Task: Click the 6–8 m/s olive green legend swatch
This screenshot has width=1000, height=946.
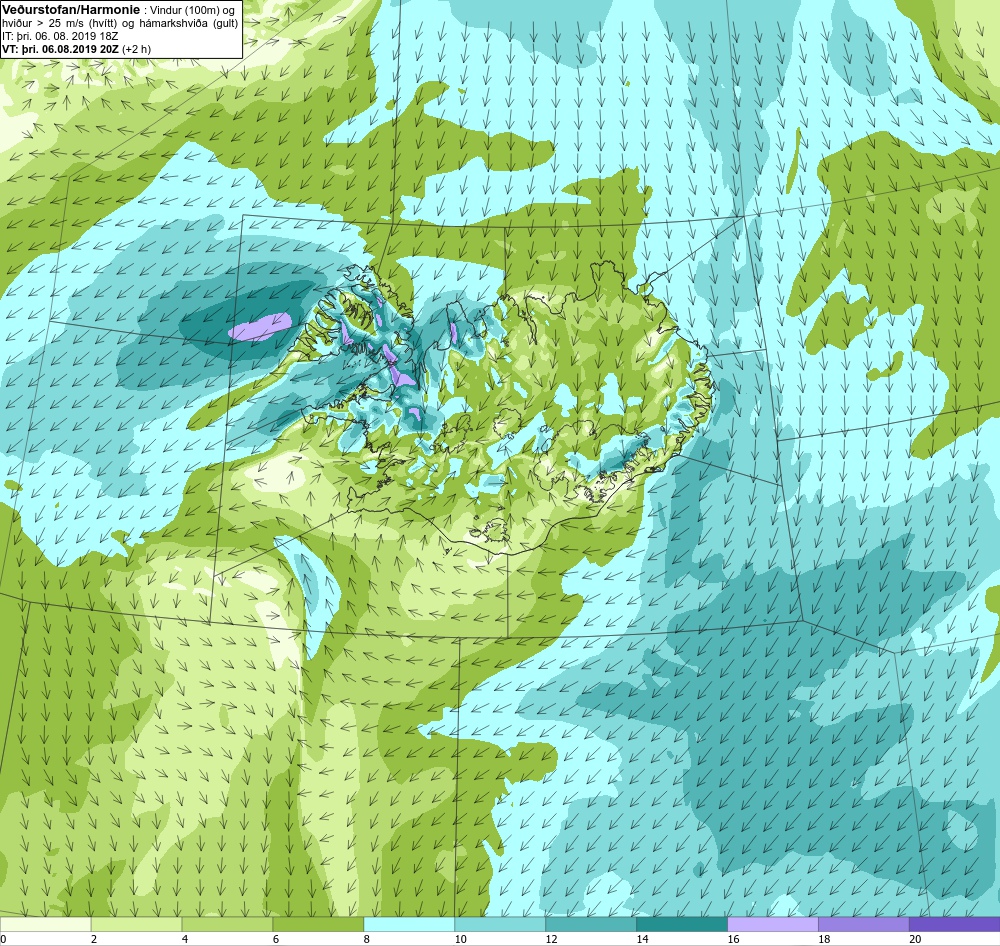Action: (x=318, y=924)
